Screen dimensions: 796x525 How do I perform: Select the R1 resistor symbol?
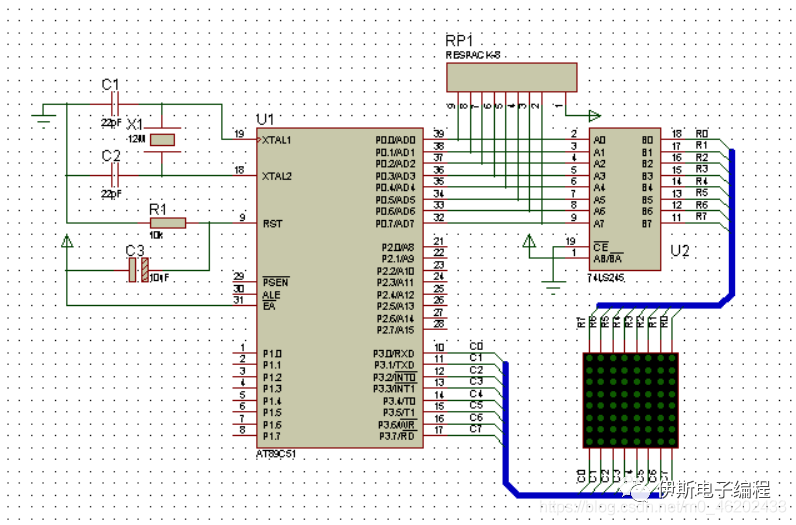click(x=168, y=222)
